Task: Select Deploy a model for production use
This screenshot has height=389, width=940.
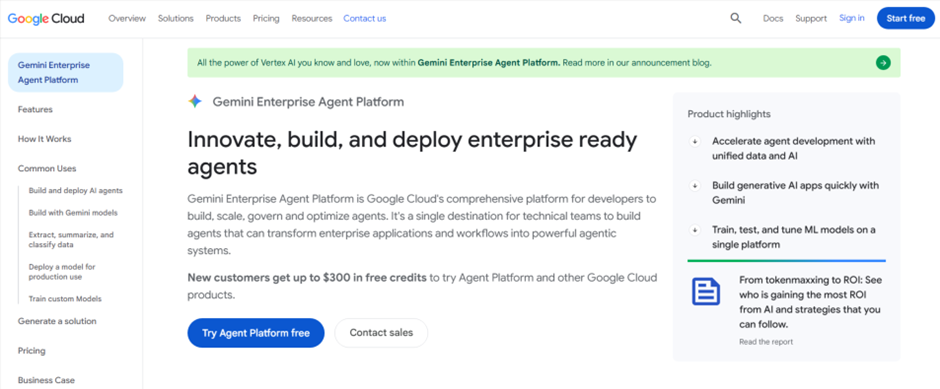Action: tap(62, 272)
